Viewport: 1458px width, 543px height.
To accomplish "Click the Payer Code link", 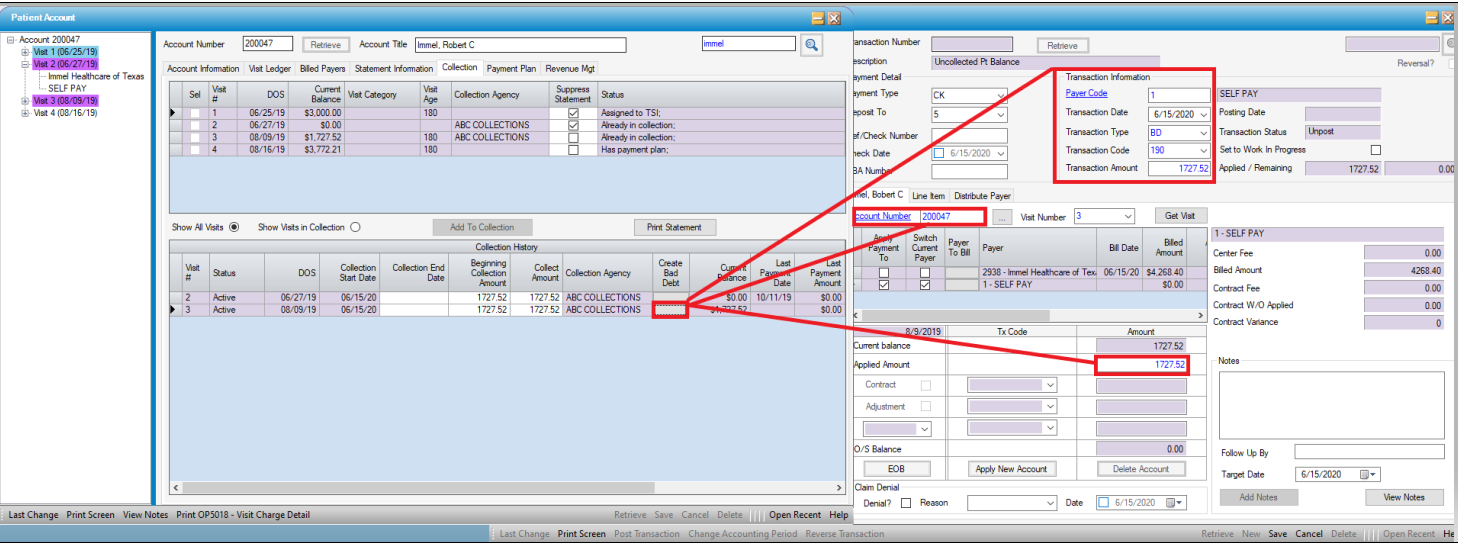I will click(1086, 94).
